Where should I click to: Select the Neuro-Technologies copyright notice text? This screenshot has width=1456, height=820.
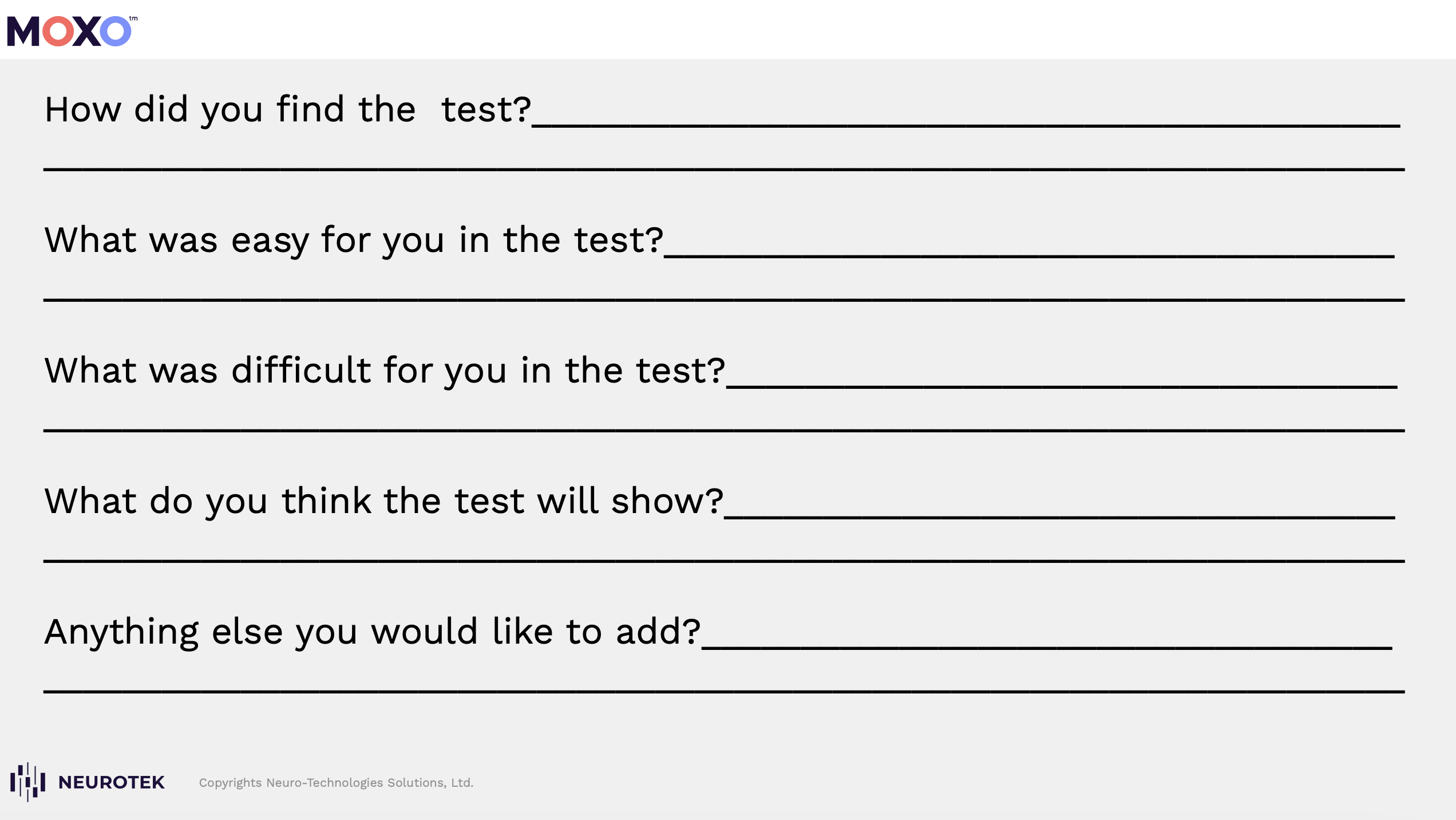pos(336,783)
